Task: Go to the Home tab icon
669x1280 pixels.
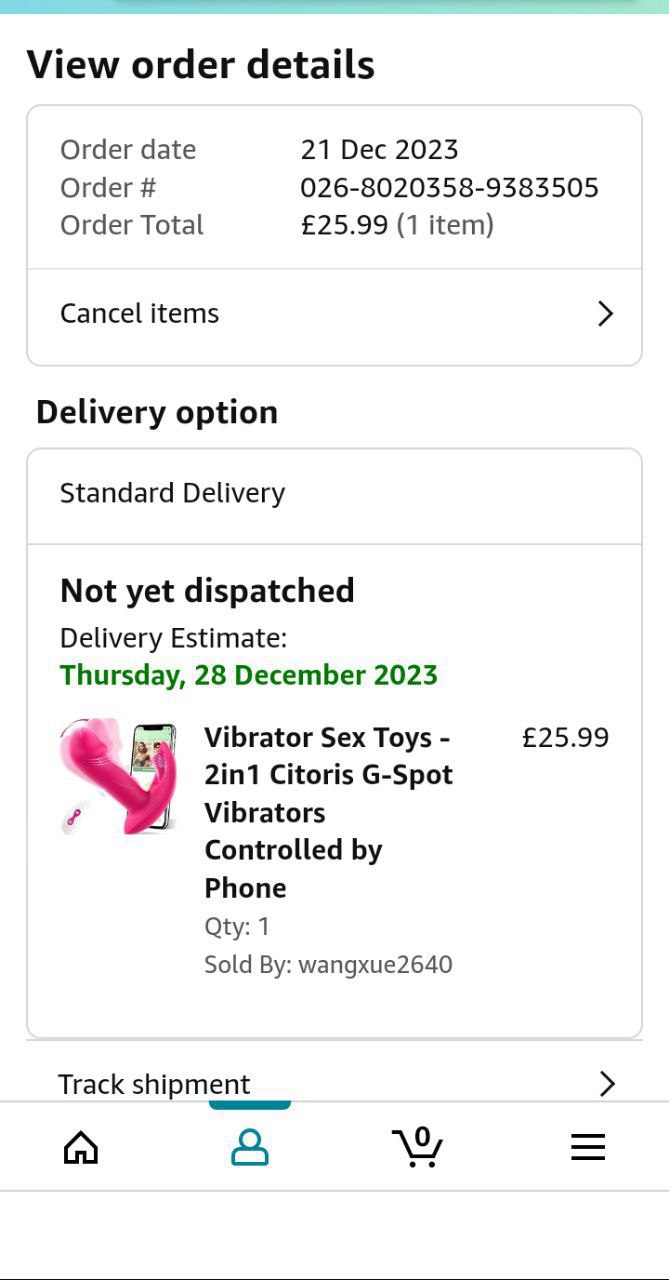Action: pos(81,1147)
